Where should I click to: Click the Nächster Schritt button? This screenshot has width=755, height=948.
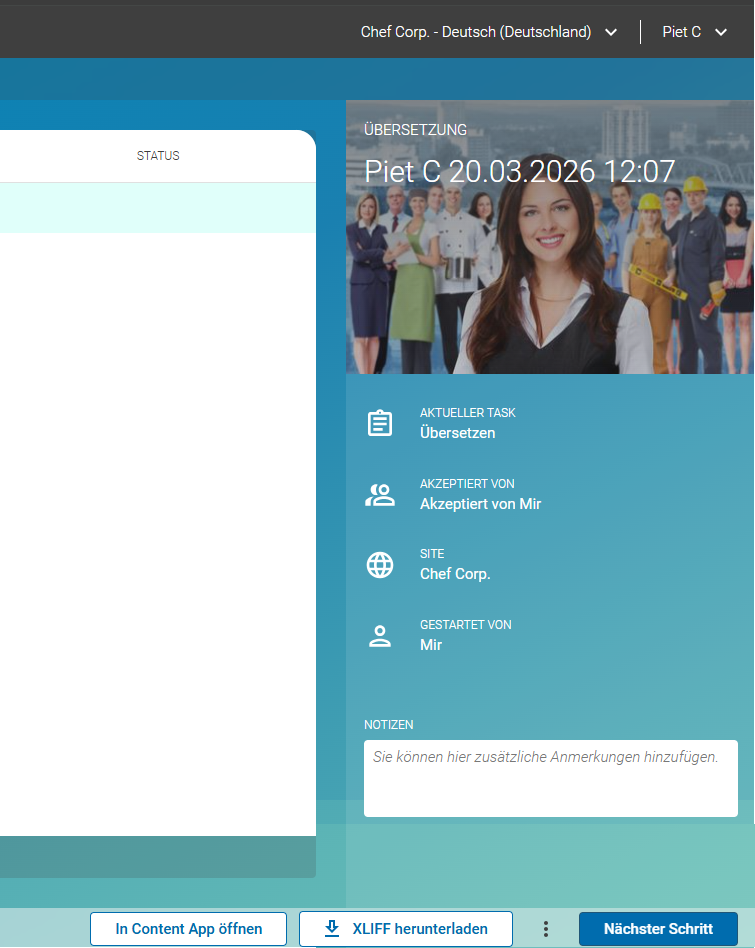[x=658, y=929]
